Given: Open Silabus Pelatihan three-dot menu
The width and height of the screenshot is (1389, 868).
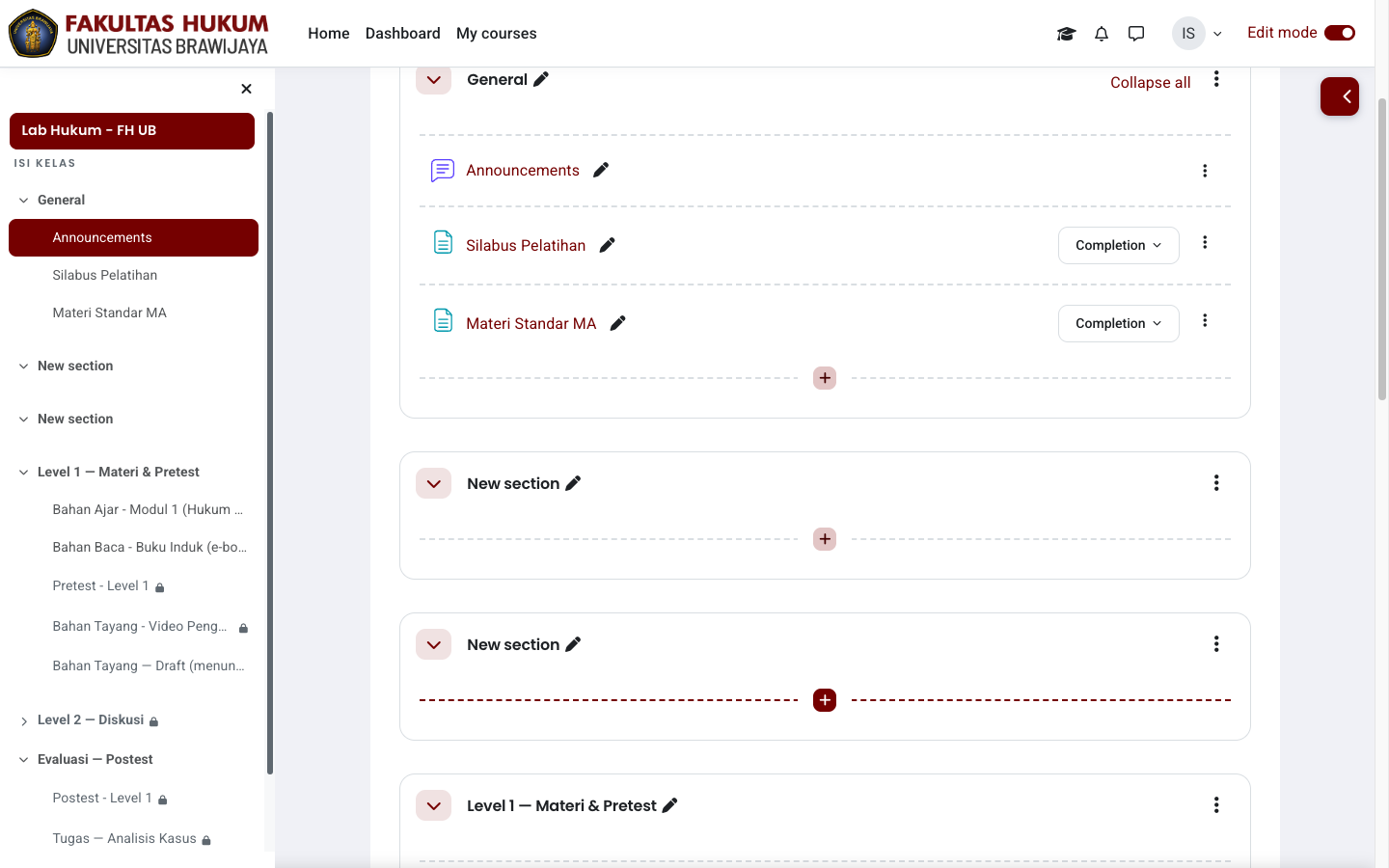Looking at the screenshot, I should coord(1205,242).
